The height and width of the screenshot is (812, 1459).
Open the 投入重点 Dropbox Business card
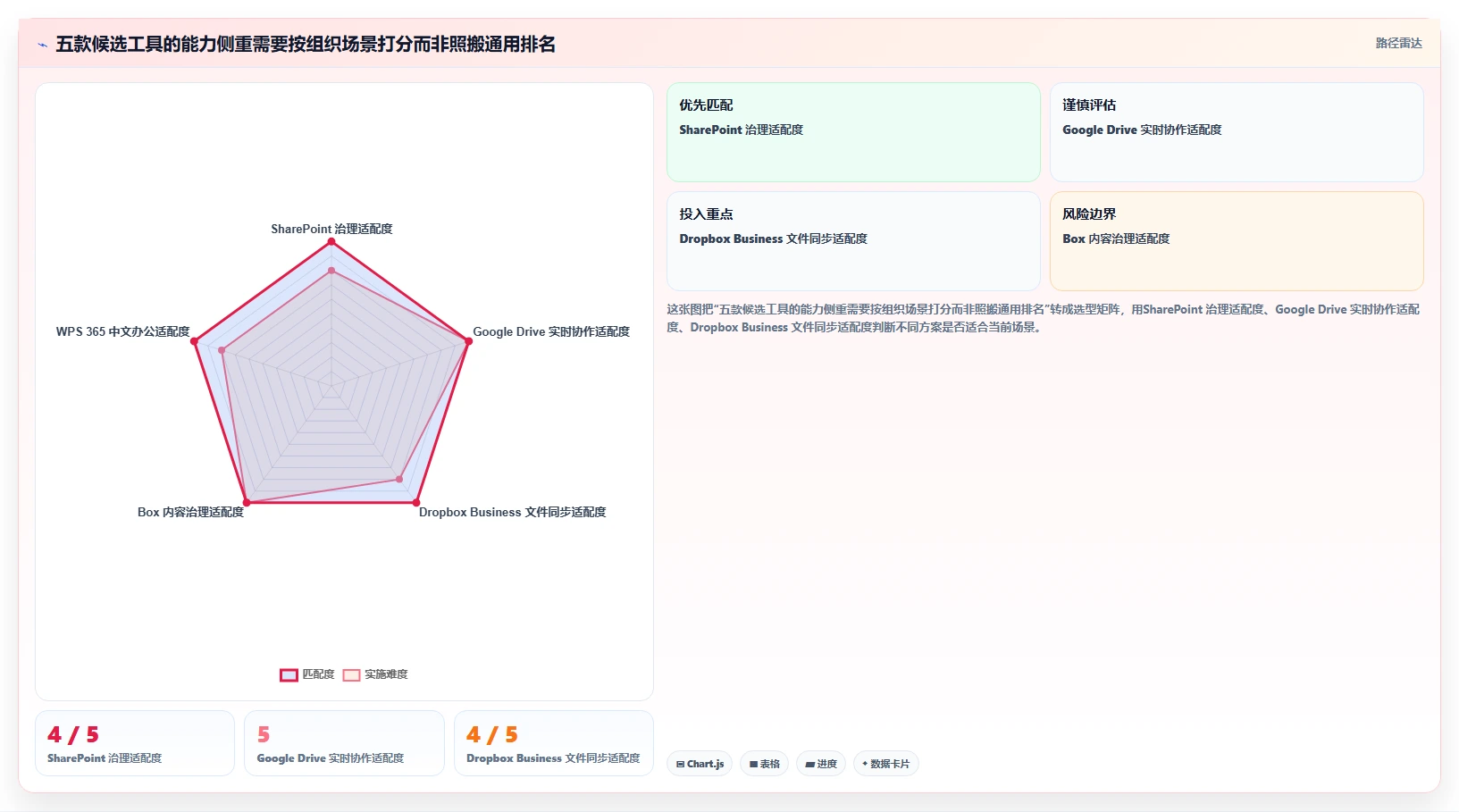pyautogui.click(x=853, y=241)
